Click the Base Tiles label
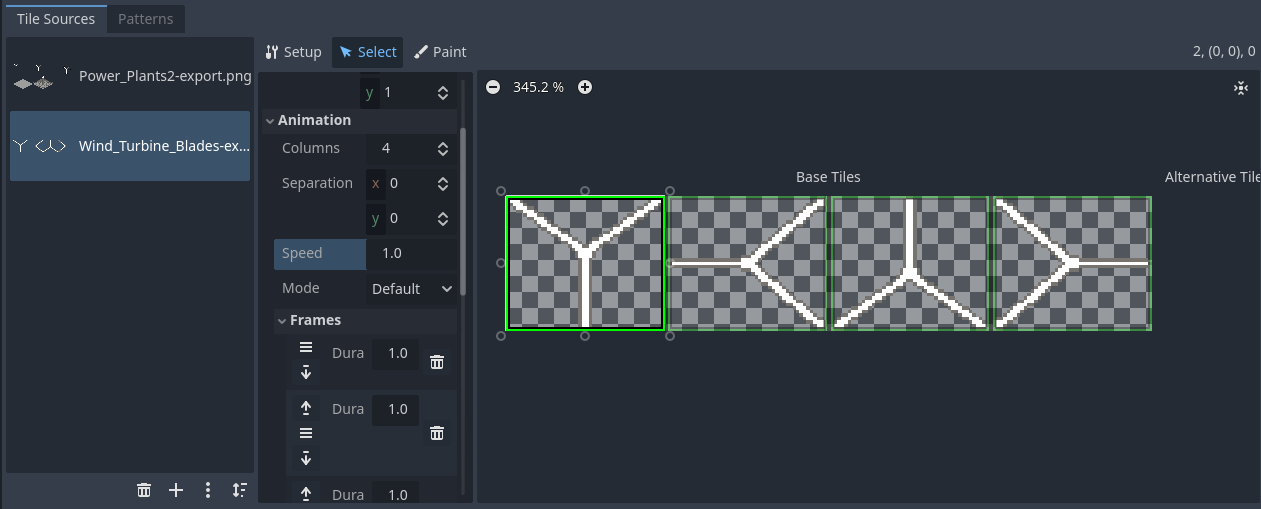Screen dimensions: 1261x509 tap(828, 177)
